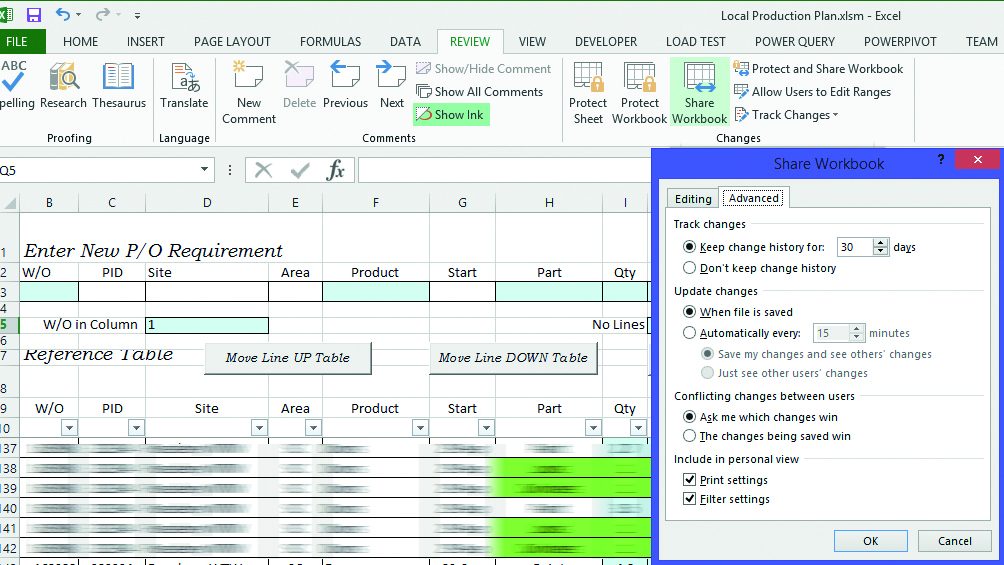Viewport: 1004px width, 565px height.
Task: Click Show All Comments
Action: [480, 92]
